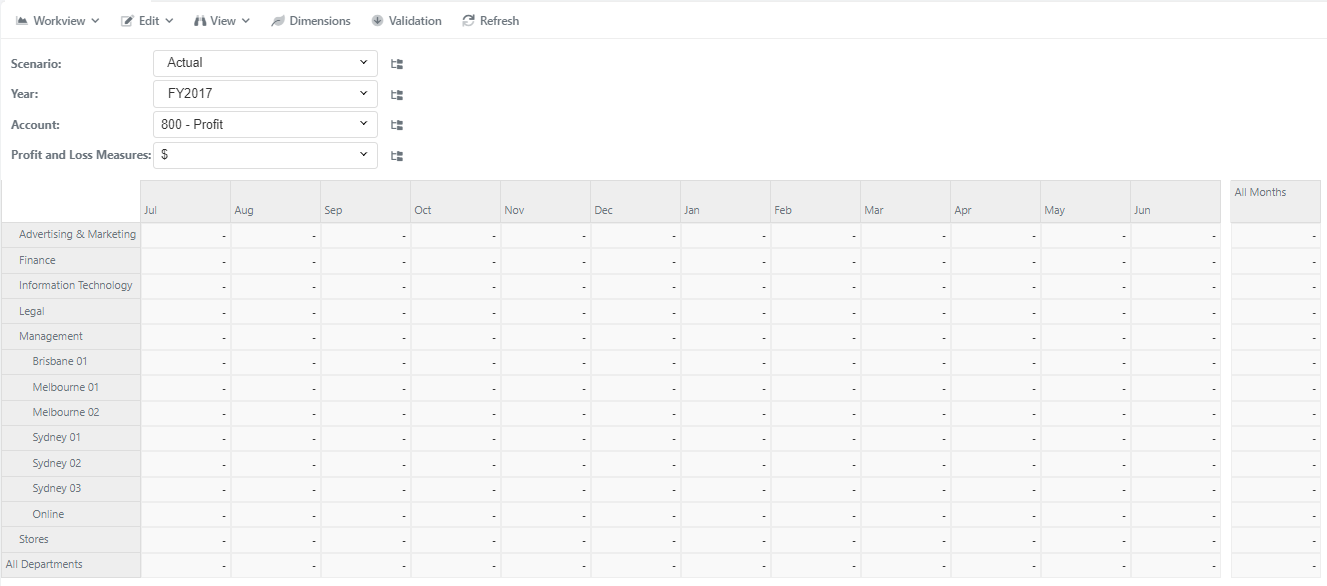The height and width of the screenshot is (586, 1327).
Task: Open the Scenario dropdown showing Actual
Action: 265,63
